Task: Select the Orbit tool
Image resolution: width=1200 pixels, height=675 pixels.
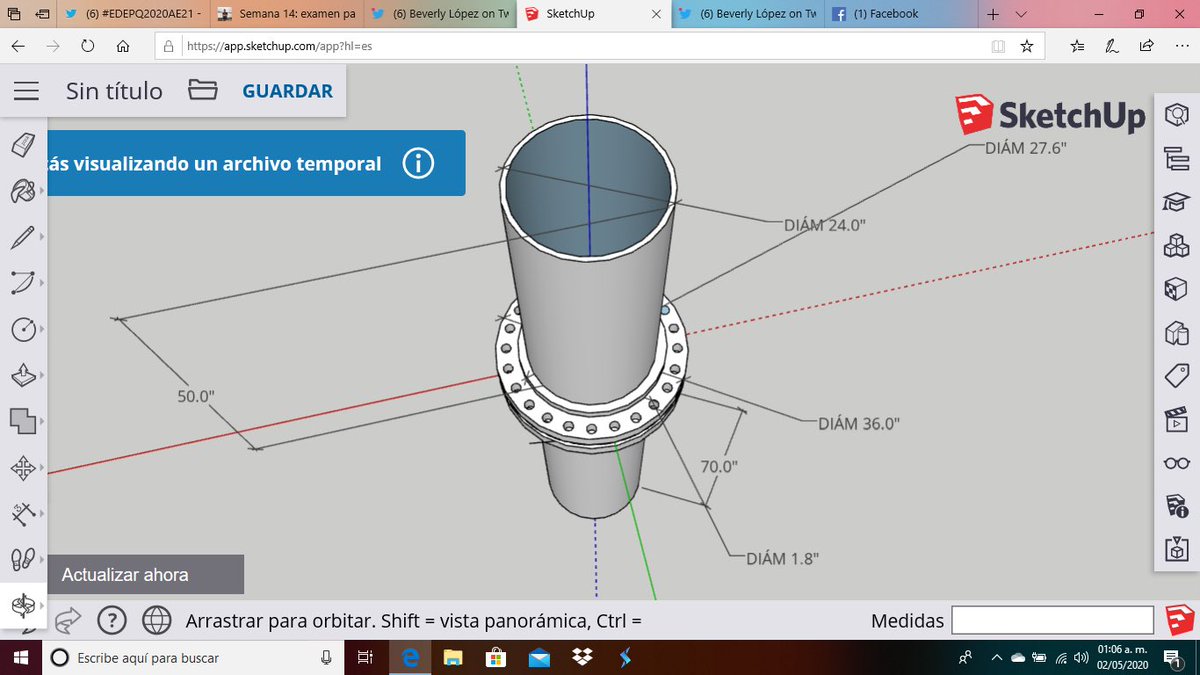Action: [x=22, y=606]
